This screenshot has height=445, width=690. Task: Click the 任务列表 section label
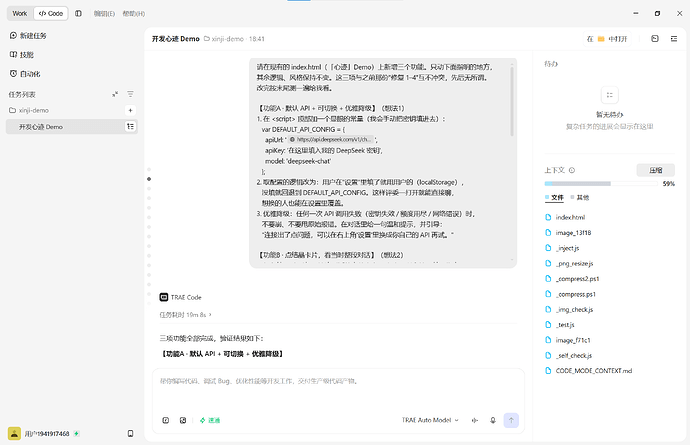[22, 95]
